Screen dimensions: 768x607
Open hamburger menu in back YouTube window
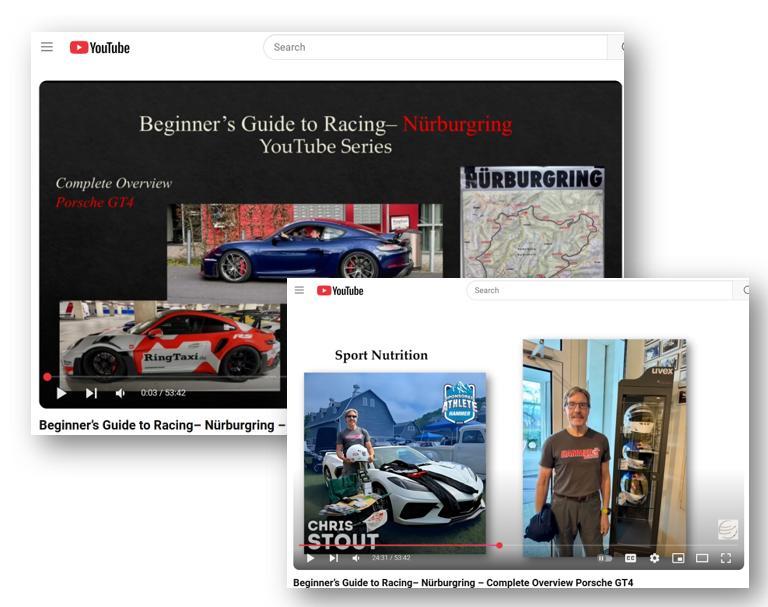click(47, 47)
